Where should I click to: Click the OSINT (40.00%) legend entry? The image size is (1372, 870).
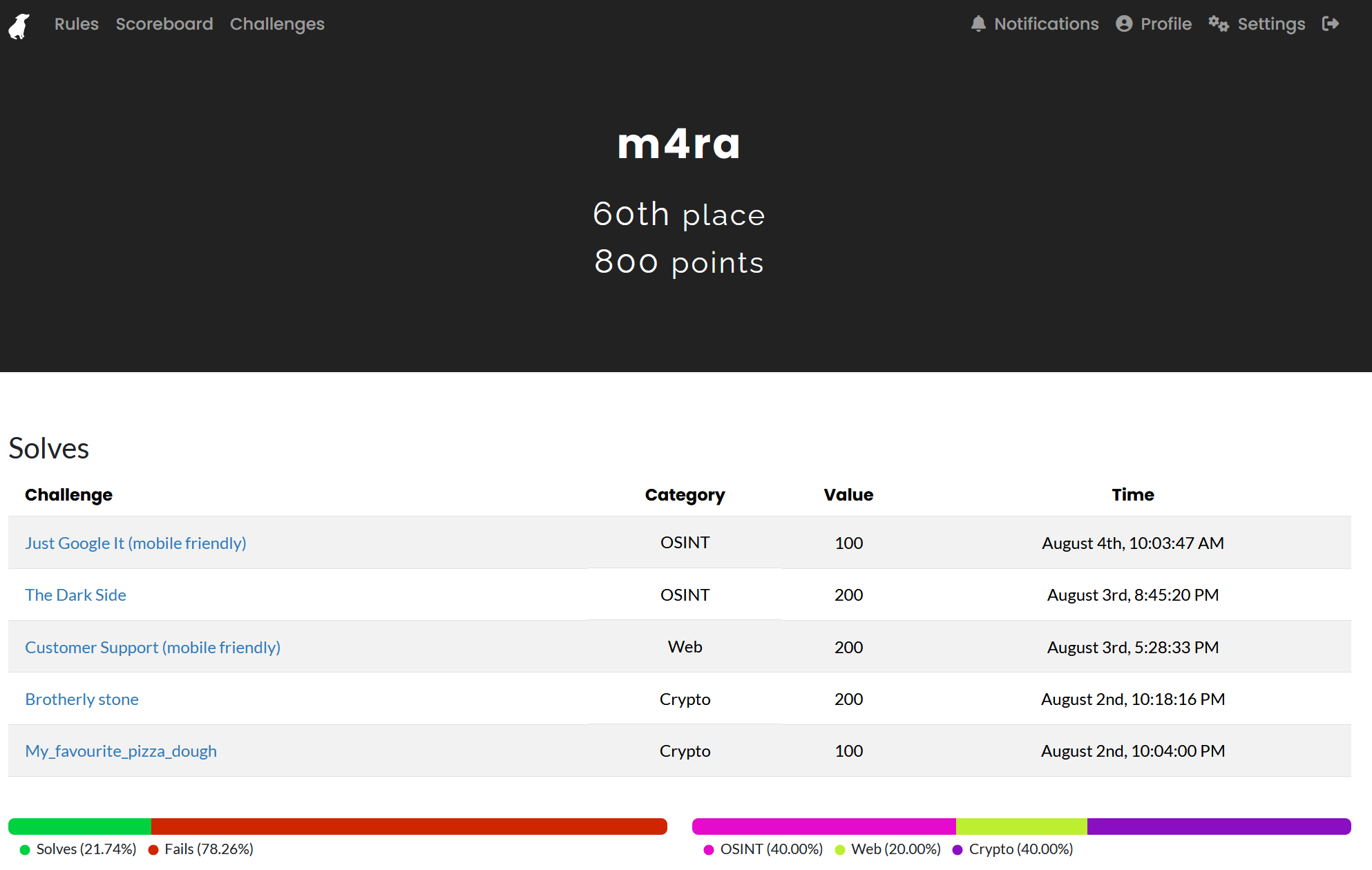pyautogui.click(x=763, y=849)
